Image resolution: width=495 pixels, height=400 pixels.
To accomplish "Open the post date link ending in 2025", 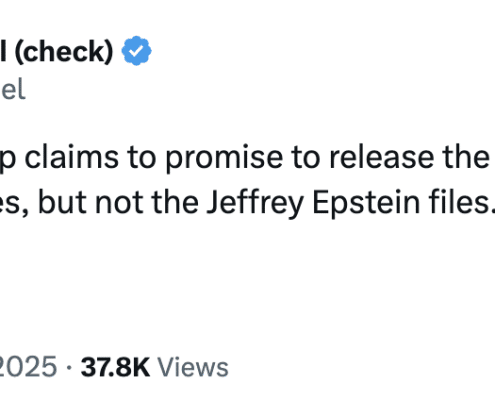I will click(29, 367).
